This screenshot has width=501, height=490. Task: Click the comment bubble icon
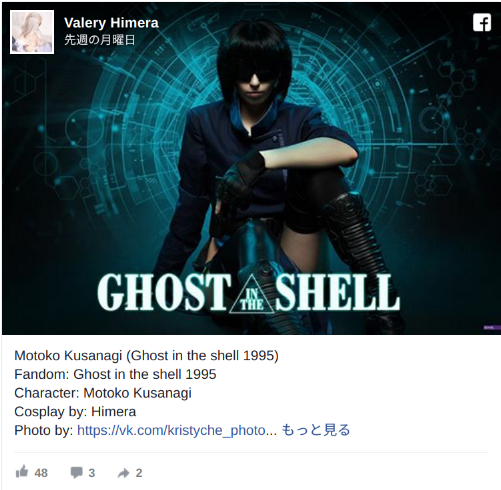76,472
